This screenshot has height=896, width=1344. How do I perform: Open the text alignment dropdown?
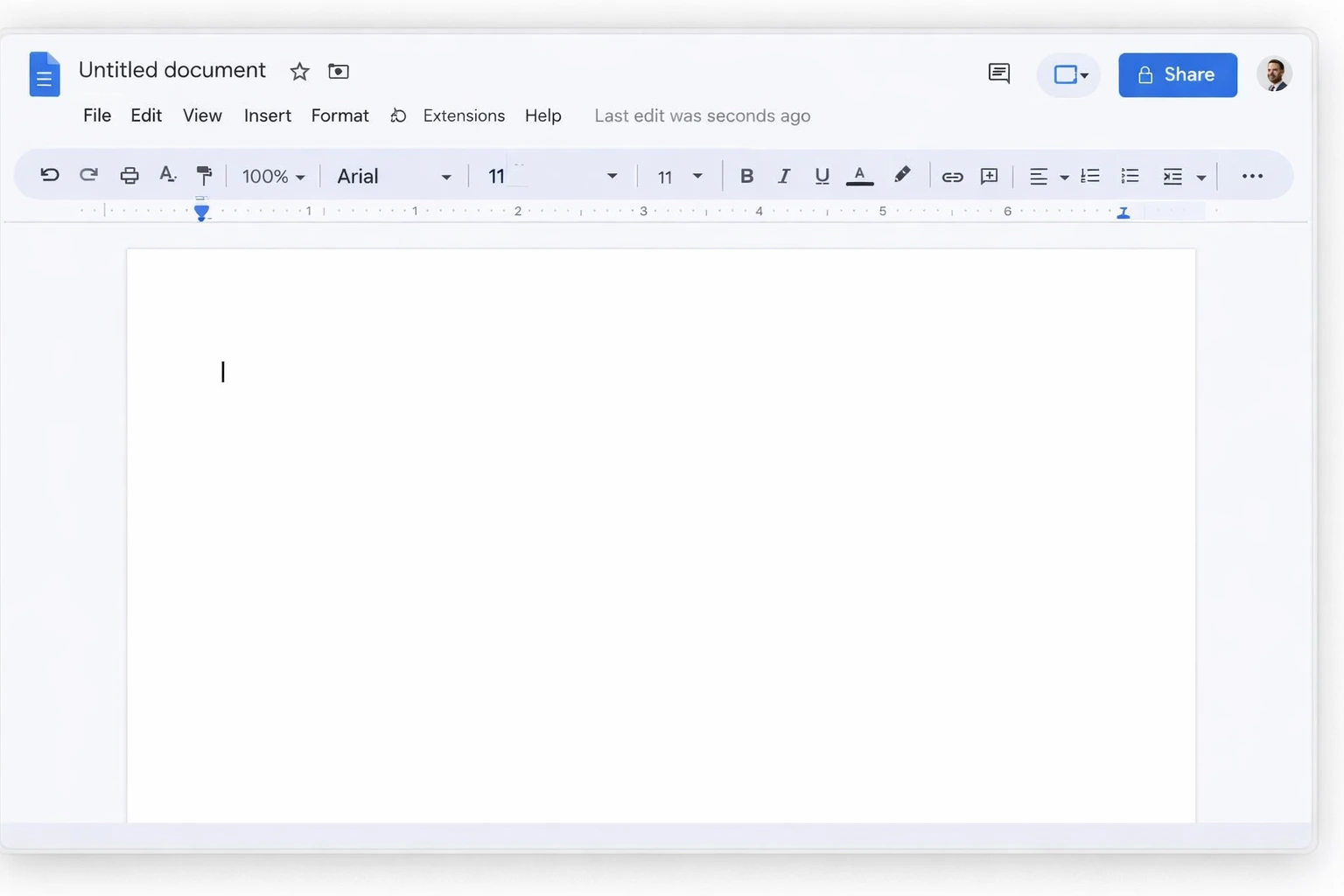tap(1046, 176)
